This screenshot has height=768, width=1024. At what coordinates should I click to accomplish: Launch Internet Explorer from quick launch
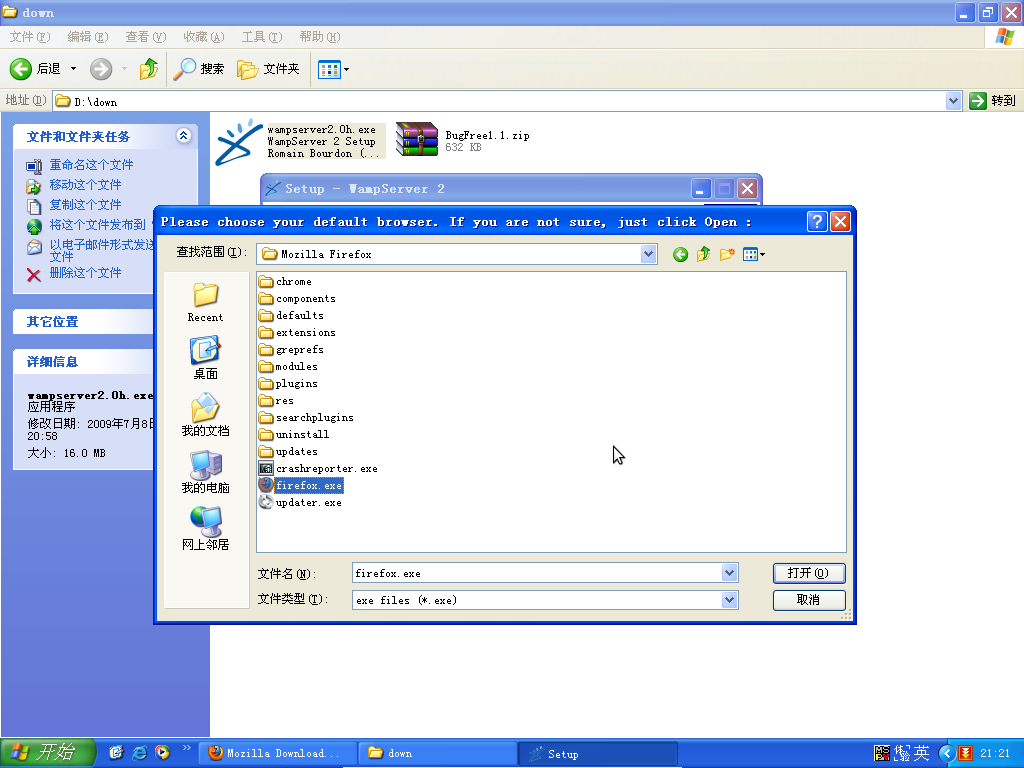[x=139, y=753]
